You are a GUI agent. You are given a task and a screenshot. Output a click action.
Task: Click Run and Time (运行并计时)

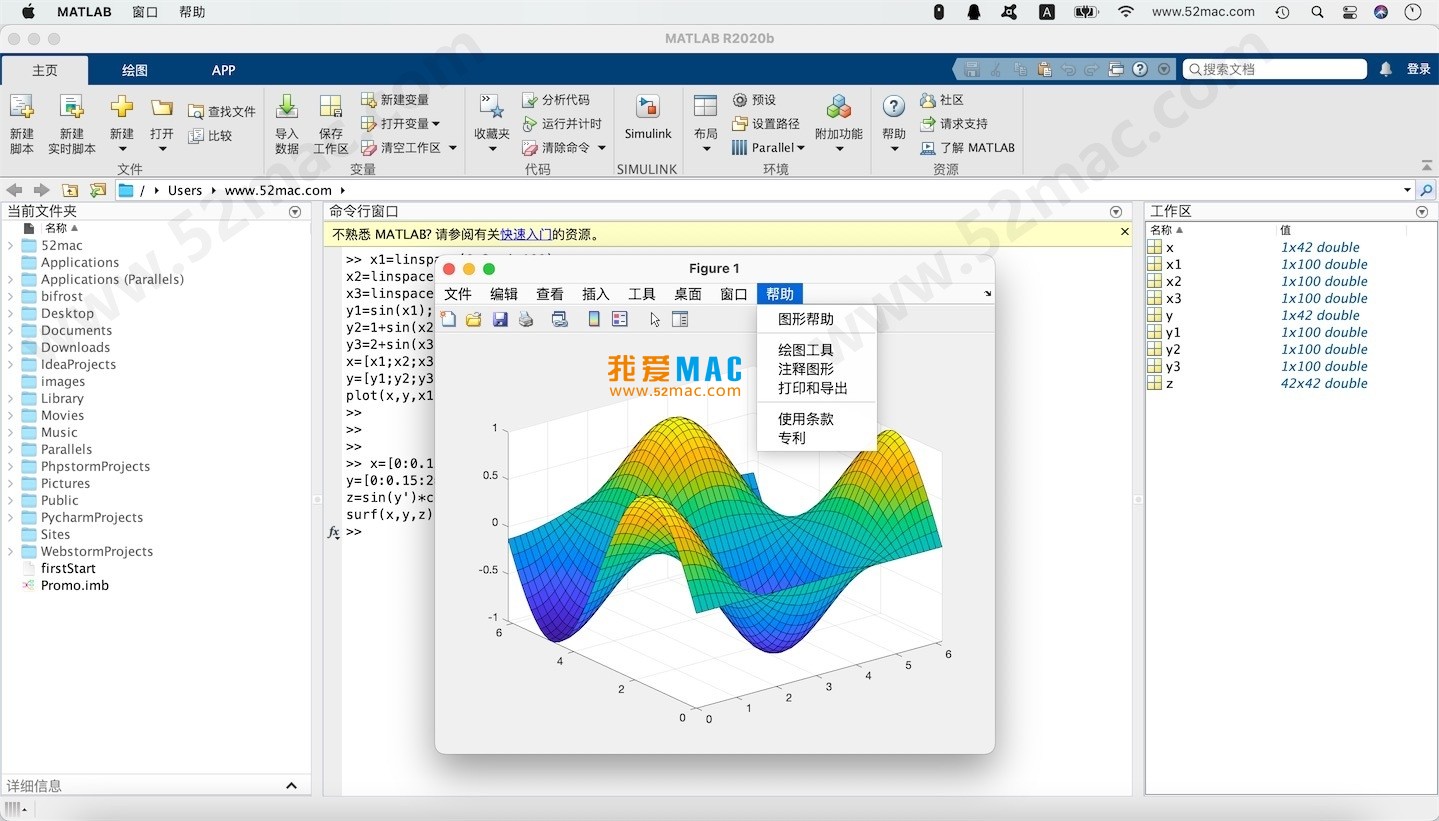pyautogui.click(x=562, y=124)
